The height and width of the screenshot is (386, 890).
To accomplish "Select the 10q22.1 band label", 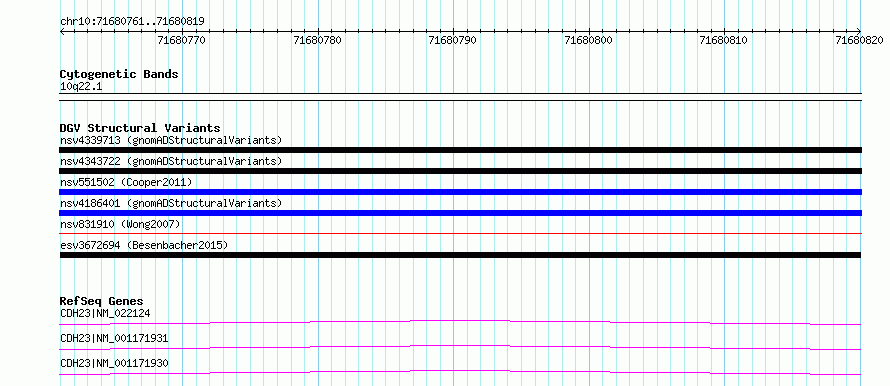I will 81,87.
